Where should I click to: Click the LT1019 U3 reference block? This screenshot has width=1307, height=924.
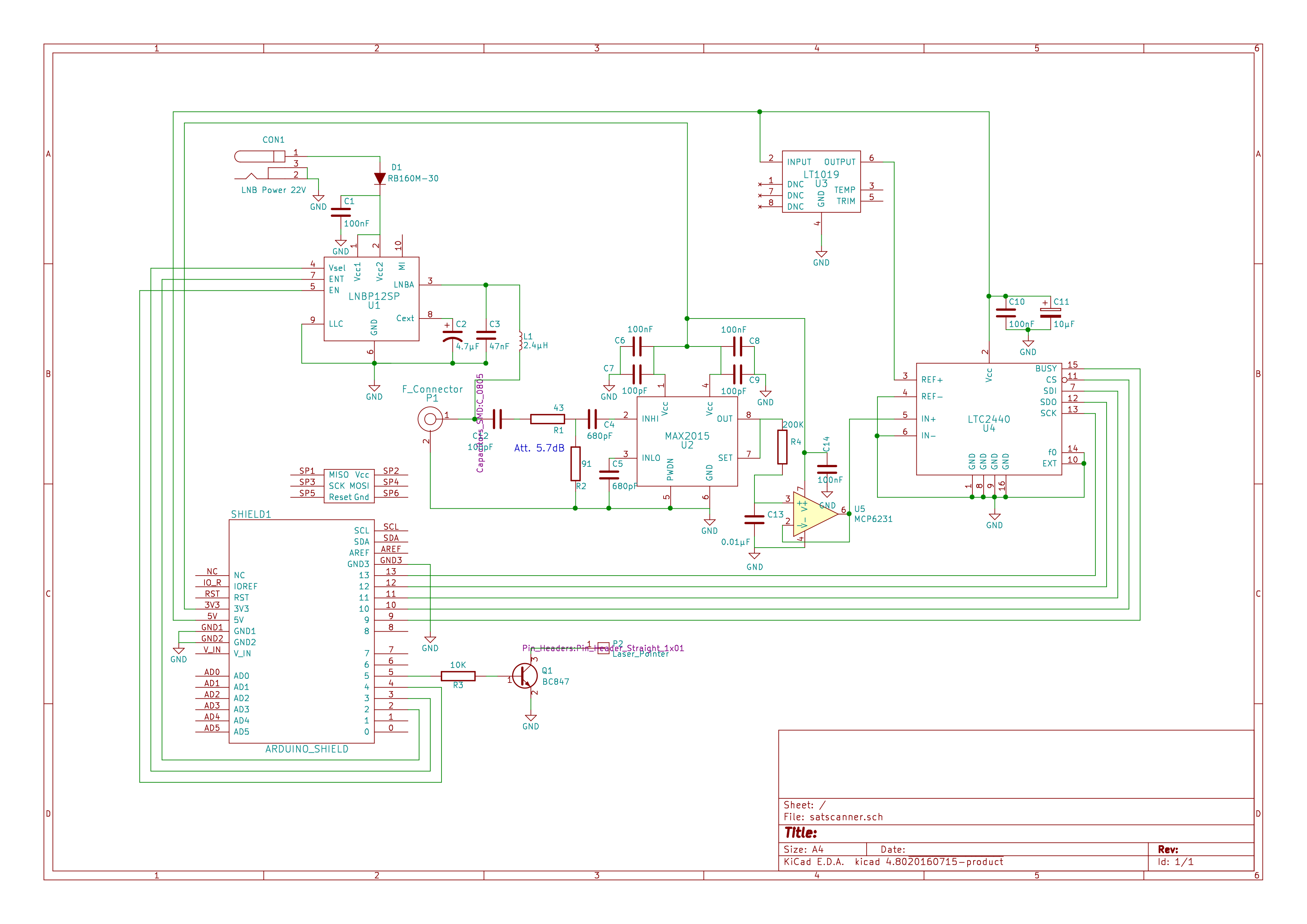[x=821, y=181]
